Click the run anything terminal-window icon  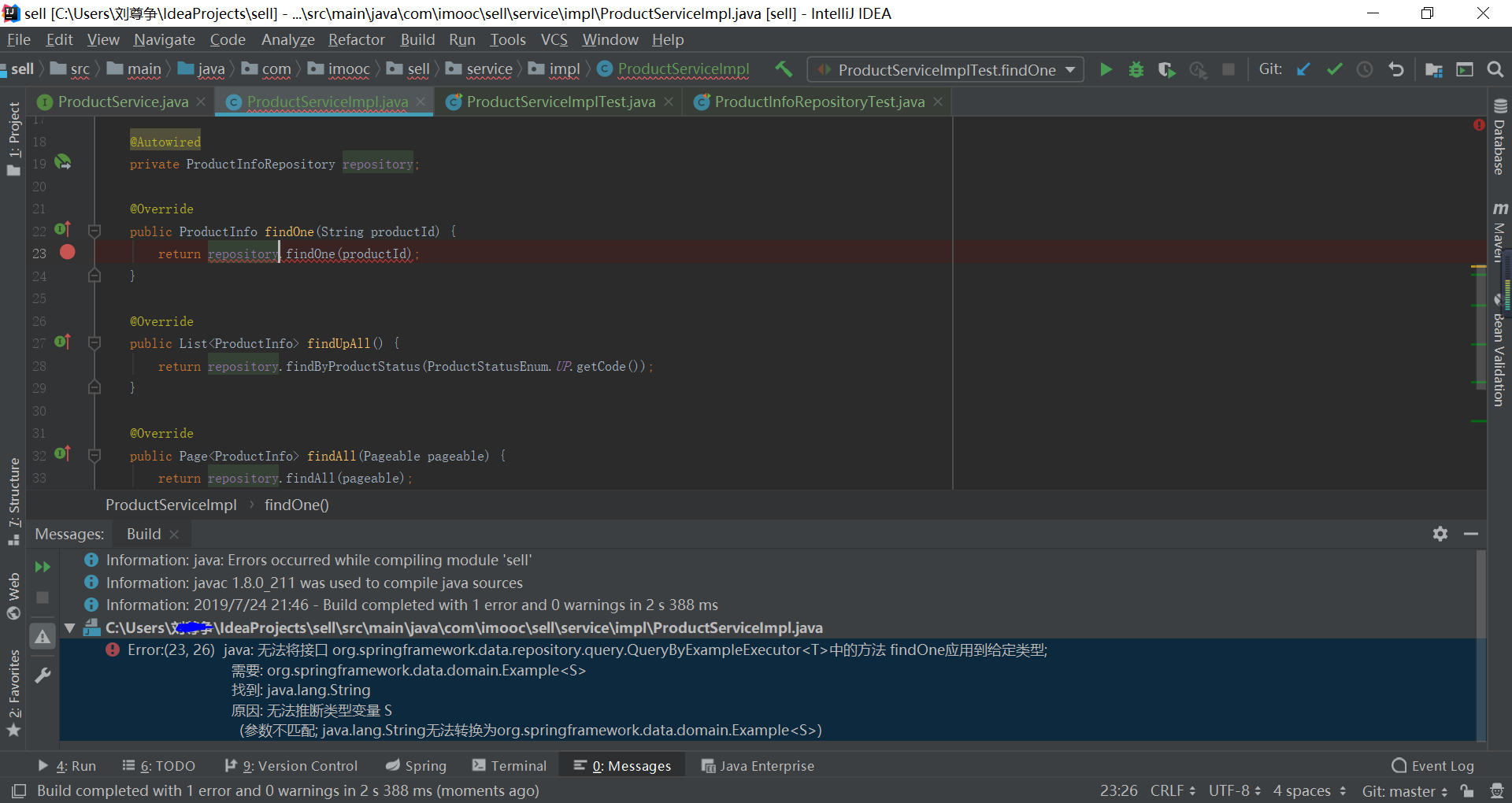[1465, 69]
